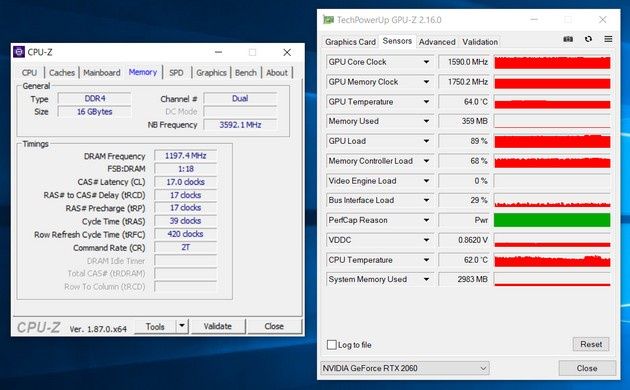Open Validation tab in GPU-Z

(x=480, y=42)
